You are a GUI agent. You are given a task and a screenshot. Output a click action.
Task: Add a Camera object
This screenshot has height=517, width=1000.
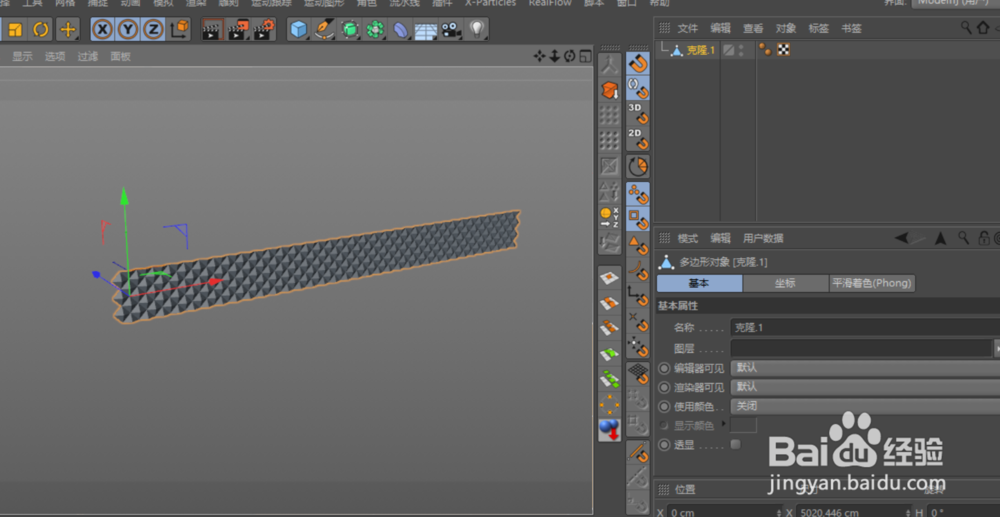tap(451, 29)
